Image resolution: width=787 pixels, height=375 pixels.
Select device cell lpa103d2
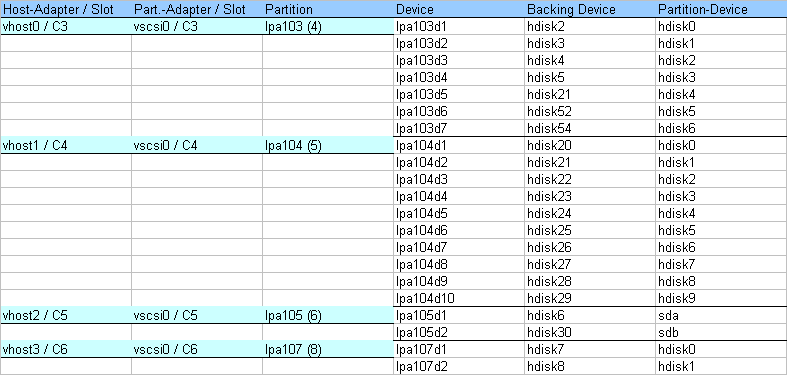tap(459, 44)
